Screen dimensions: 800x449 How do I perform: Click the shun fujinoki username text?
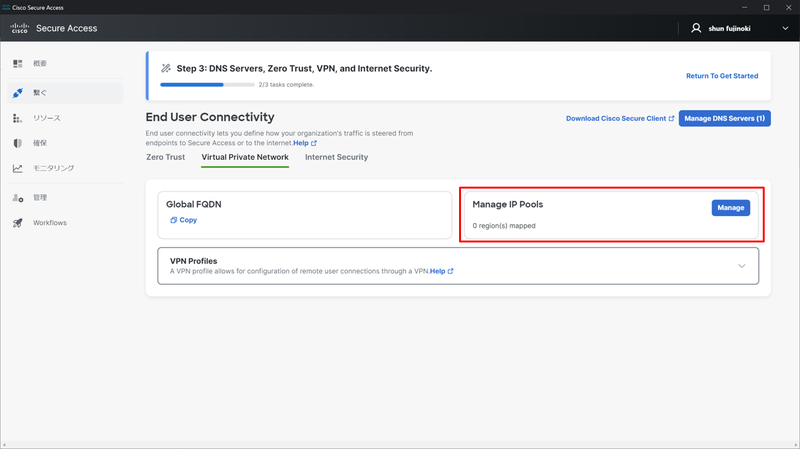(x=729, y=29)
